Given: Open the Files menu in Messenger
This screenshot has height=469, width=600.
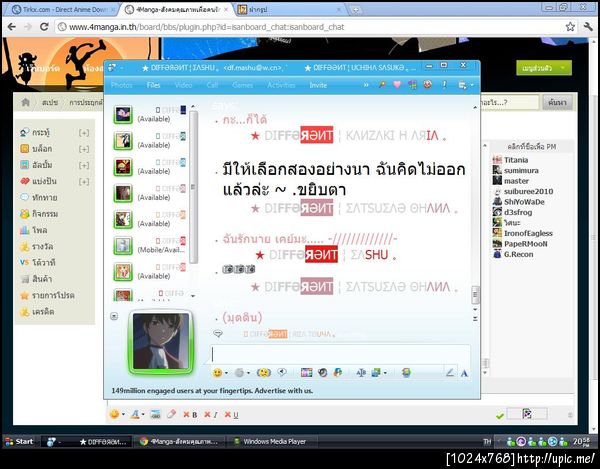Looking at the screenshot, I should point(153,85).
